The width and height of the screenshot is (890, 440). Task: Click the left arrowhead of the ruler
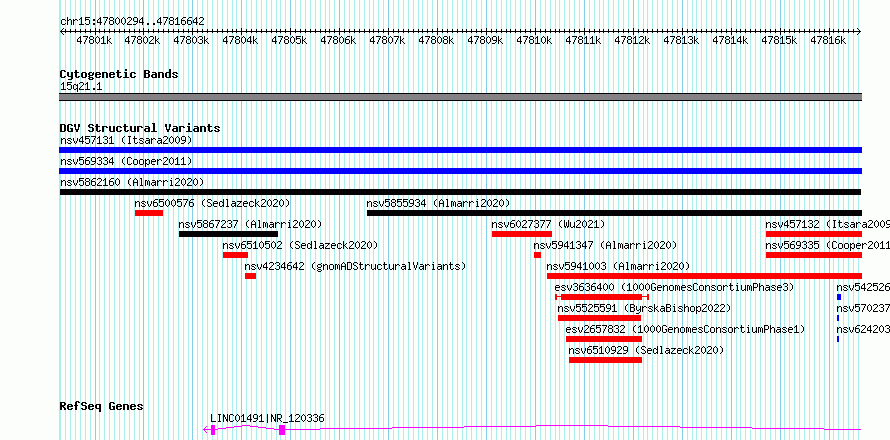tap(62, 32)
